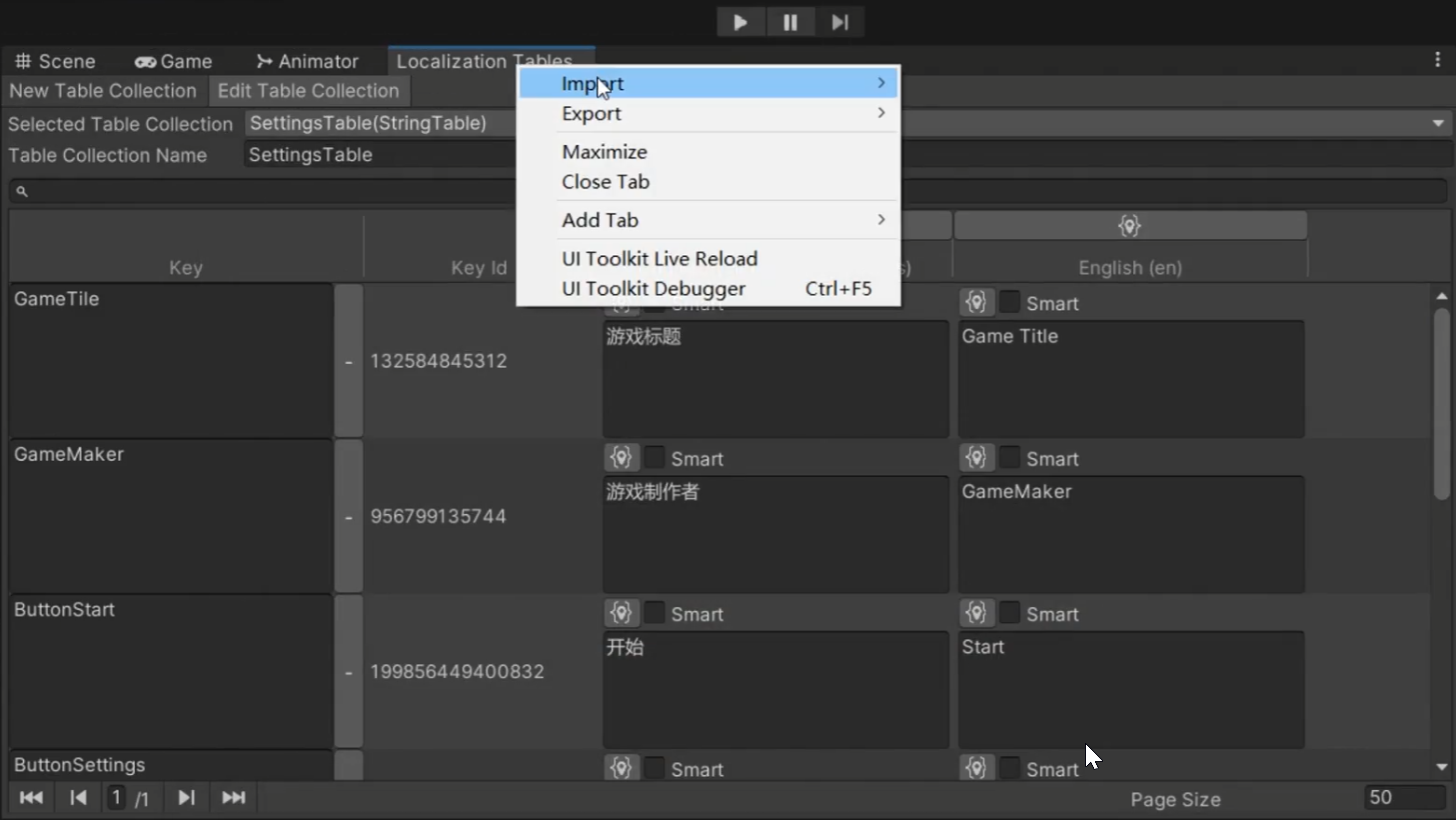
Task: Go to the previous page
Action: coord(78,797)
